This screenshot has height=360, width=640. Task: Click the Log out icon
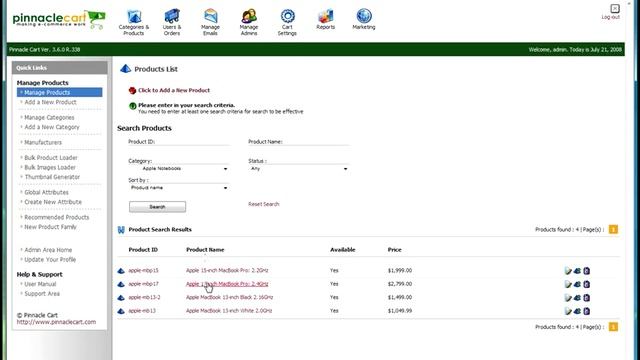point(615,9)
